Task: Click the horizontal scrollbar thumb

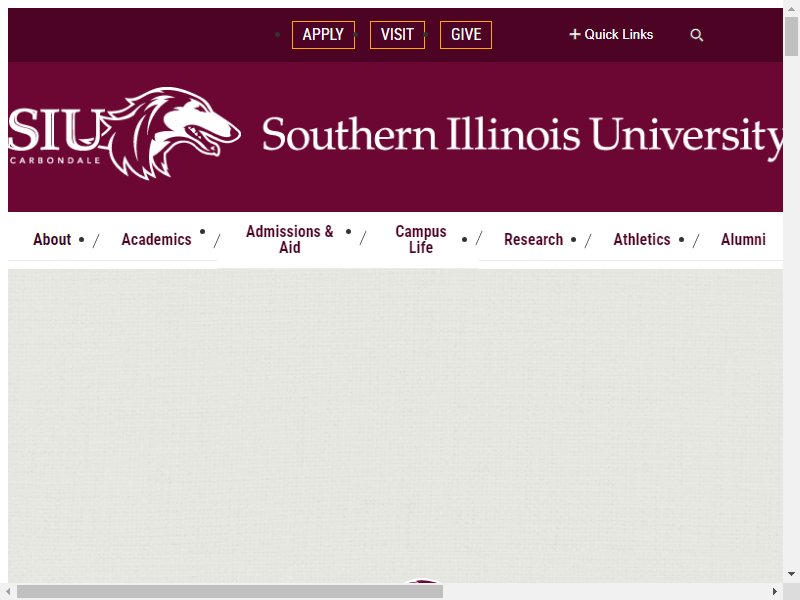Action: point(230,592)
